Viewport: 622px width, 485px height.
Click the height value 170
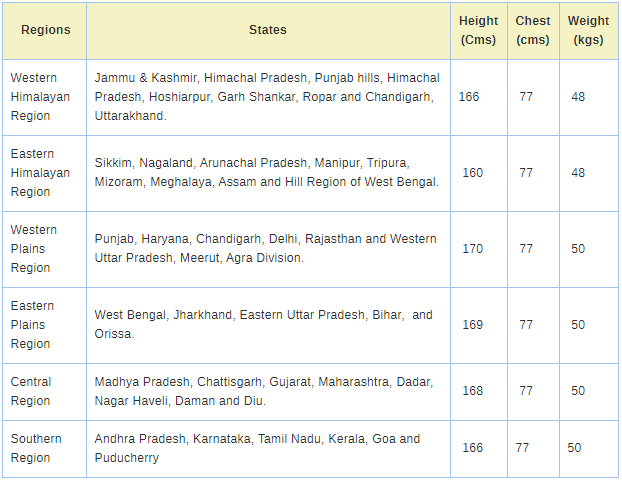click(472, 249)
